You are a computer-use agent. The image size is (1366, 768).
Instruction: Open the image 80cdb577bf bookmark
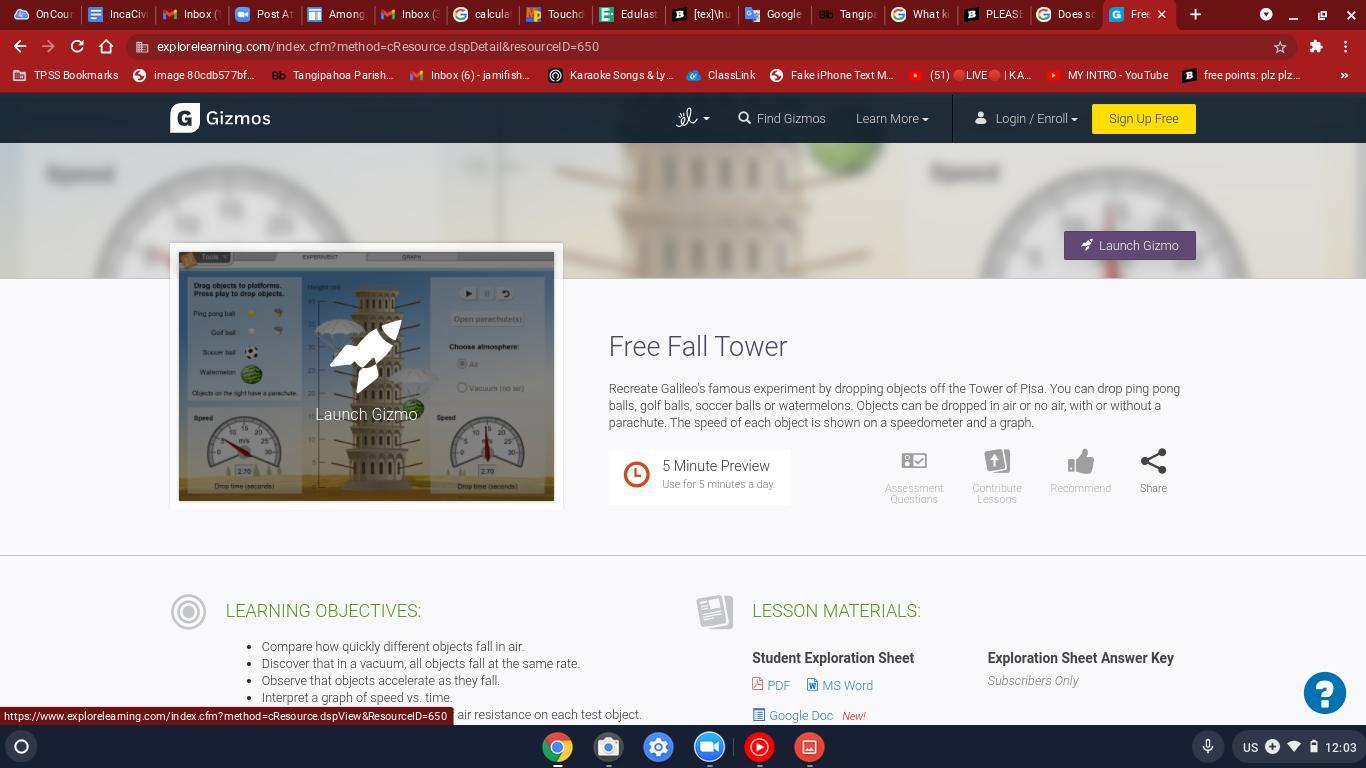click(x=194, y=75)
